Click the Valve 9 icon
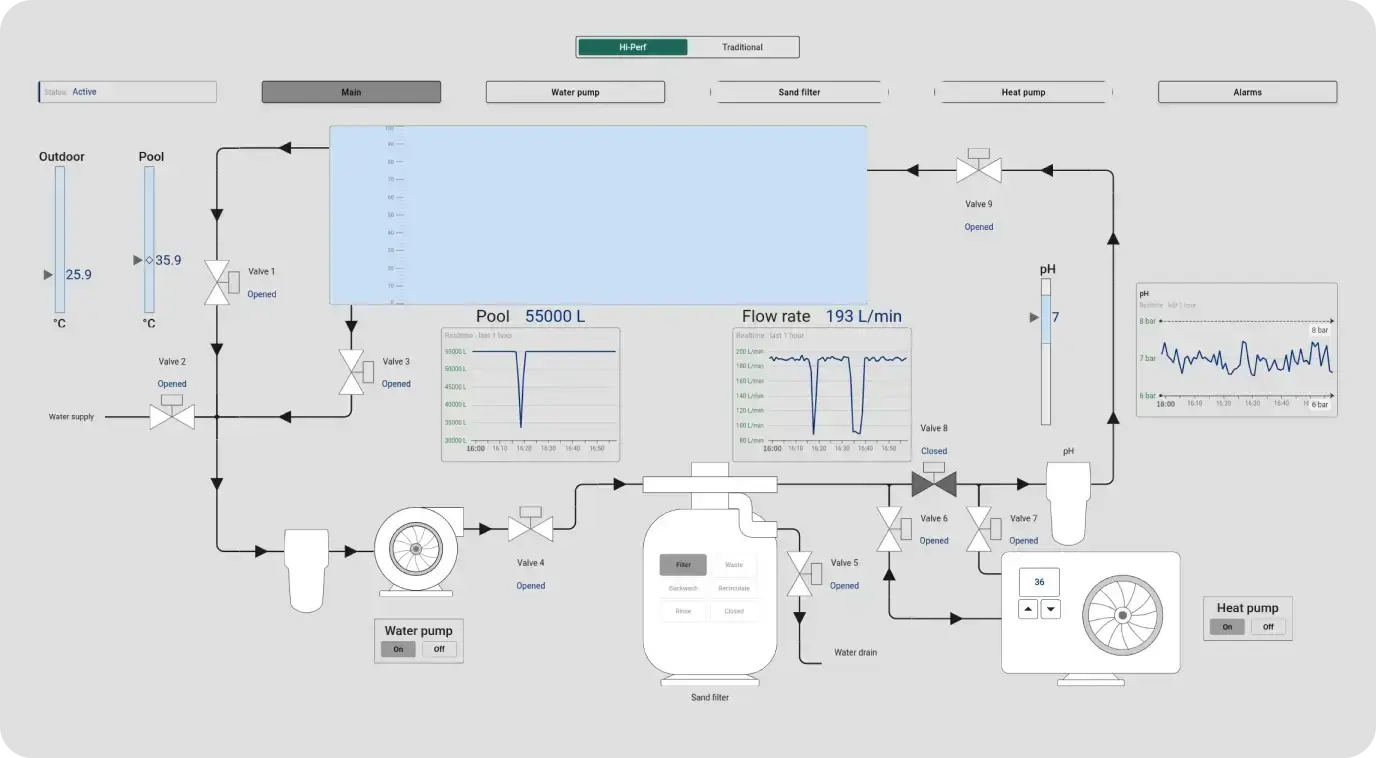1376x758 pixels. 978,170
